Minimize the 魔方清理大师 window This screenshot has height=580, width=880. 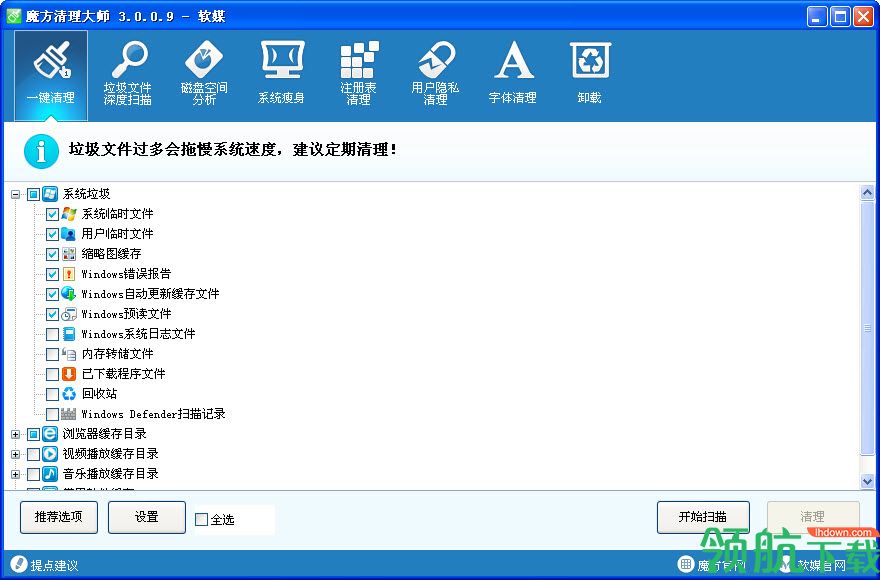click(817, 16)
